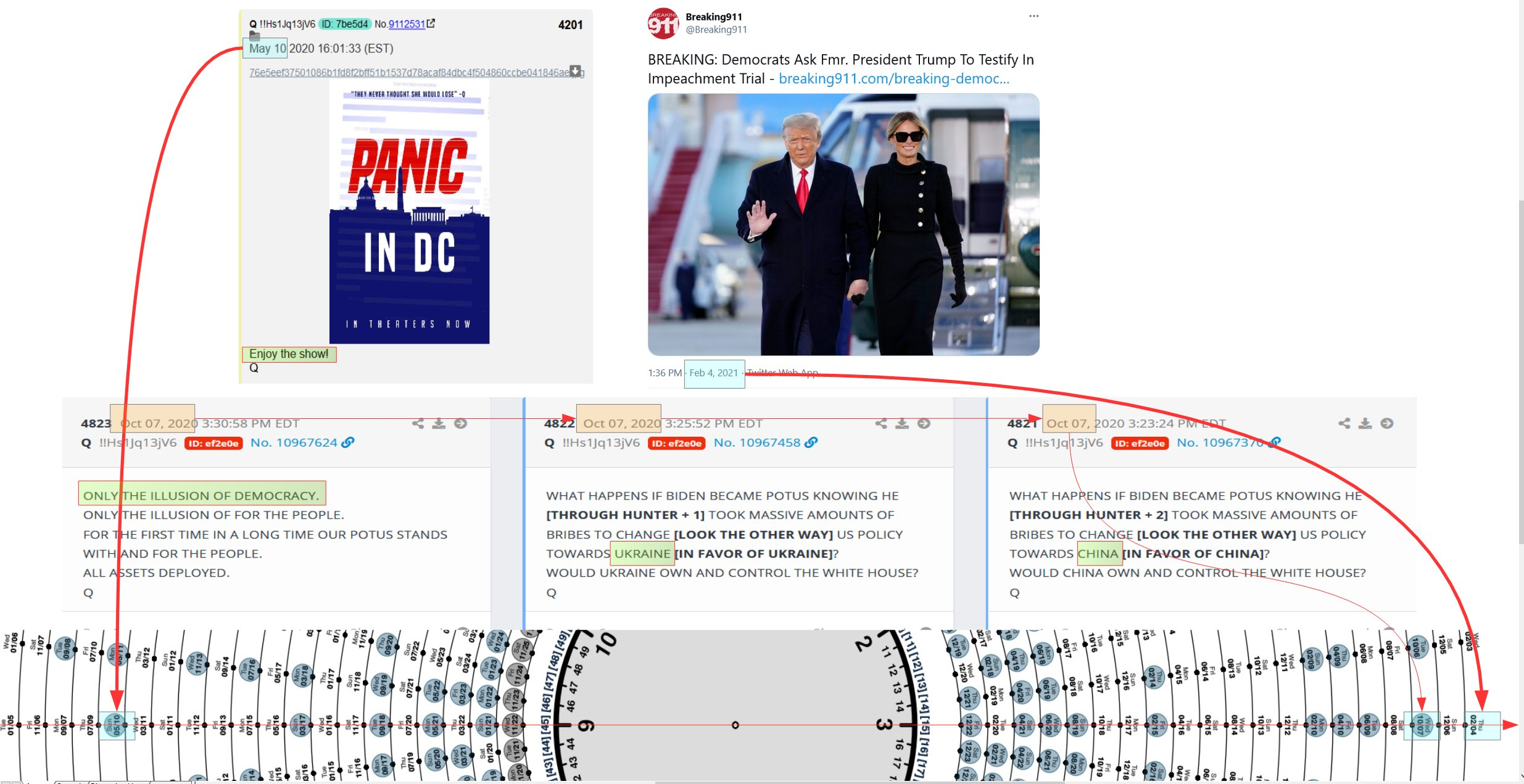Click Breaking911 profile avatar
Image resolution: width=1524 pixels, height=784 pixels.
663,23
